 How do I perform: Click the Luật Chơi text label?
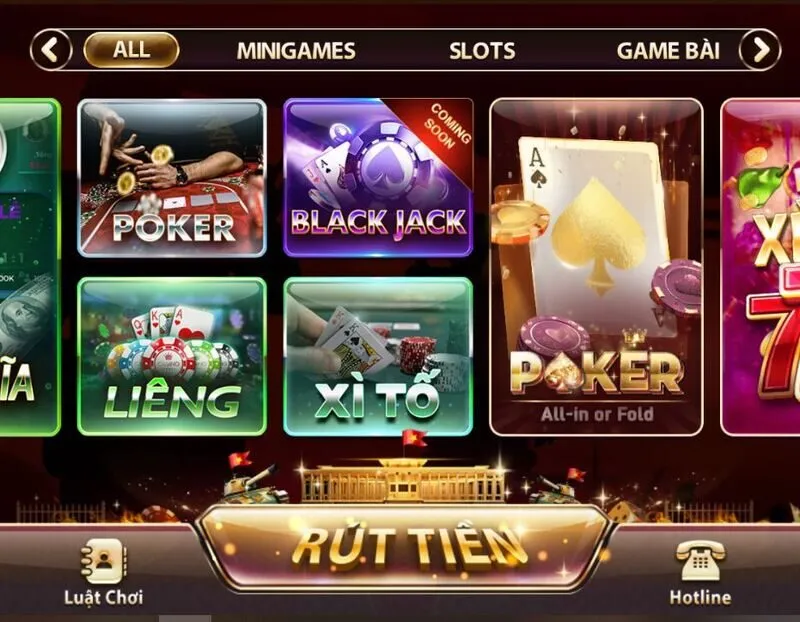coord(104,598)
